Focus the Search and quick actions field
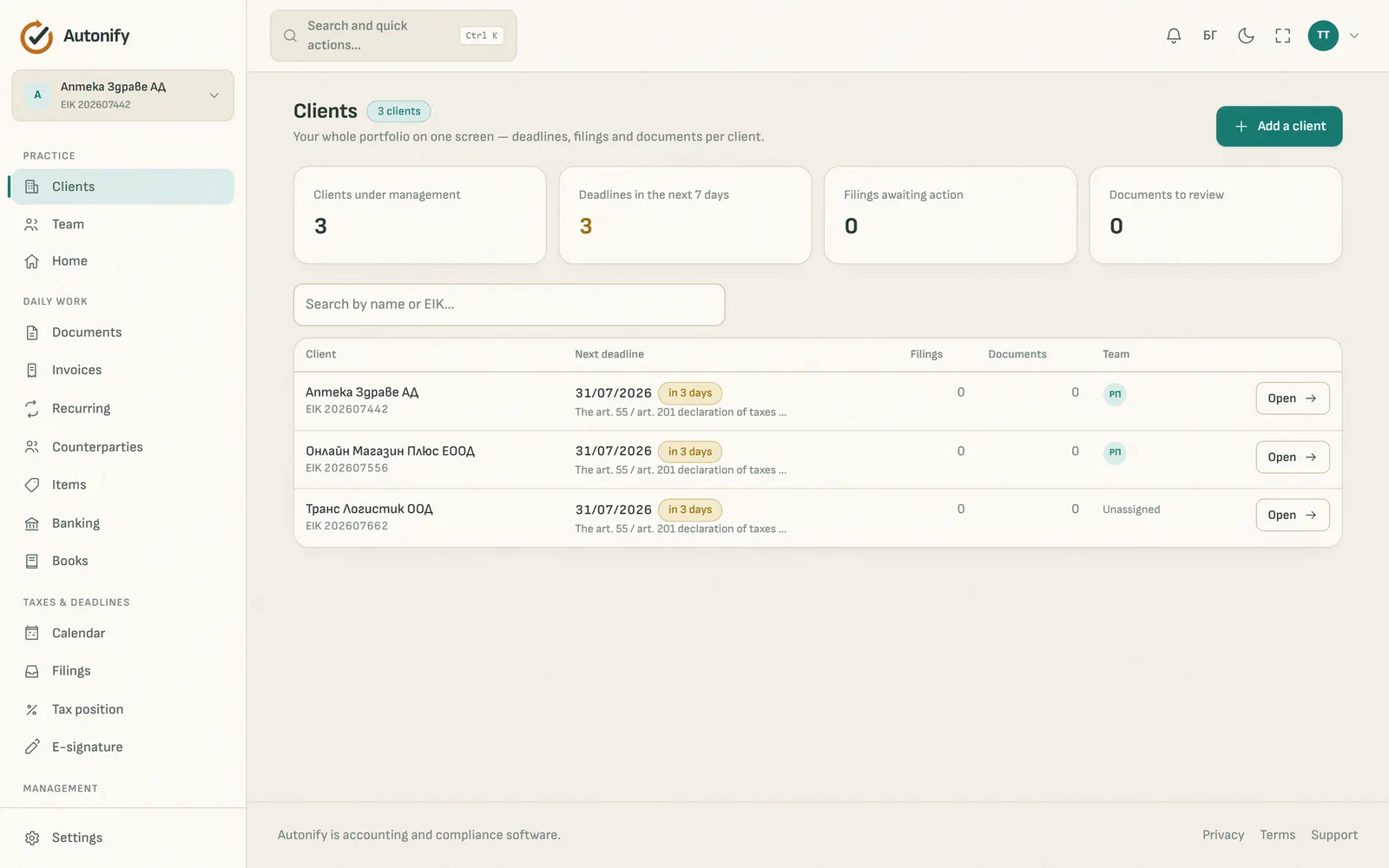 (x=393, y=36)
